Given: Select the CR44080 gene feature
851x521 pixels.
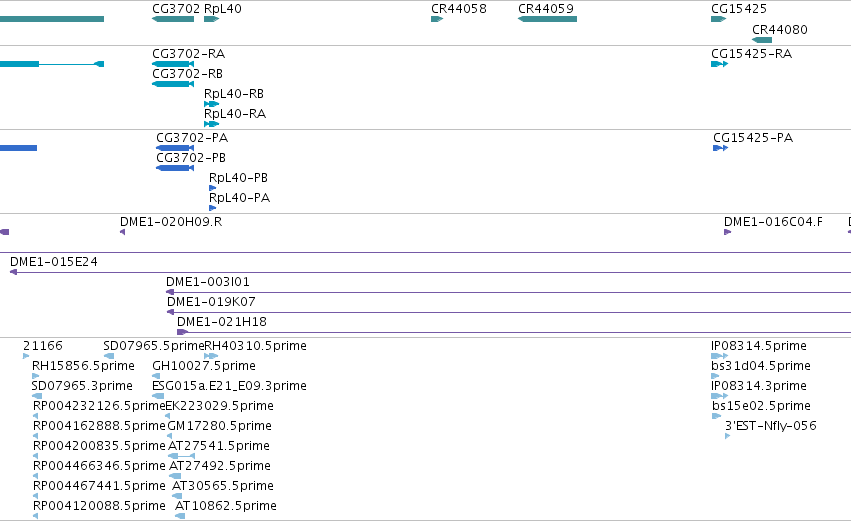Looking at the screenshot, I should [762, 40].
